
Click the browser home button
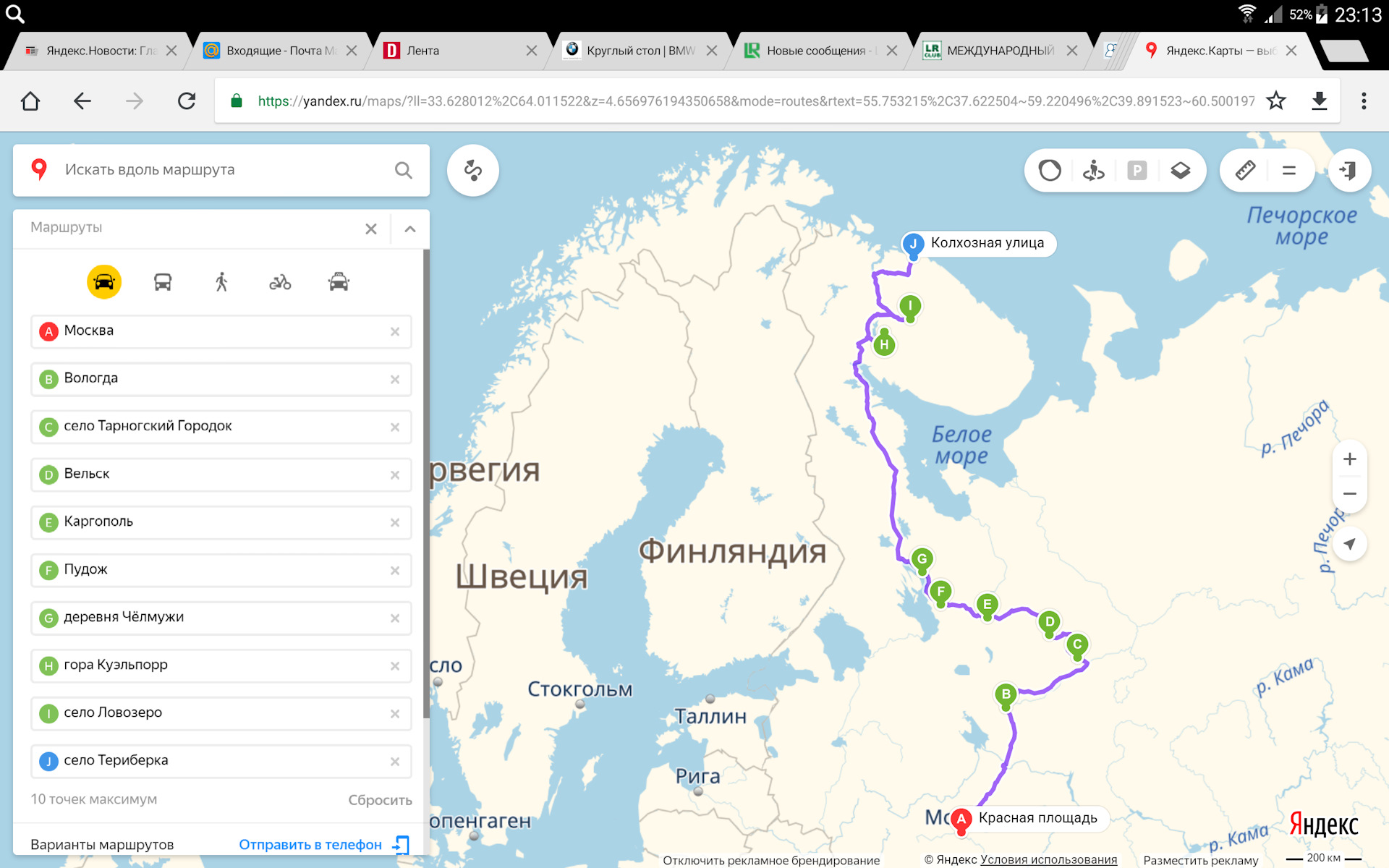(x=30, y=101)
